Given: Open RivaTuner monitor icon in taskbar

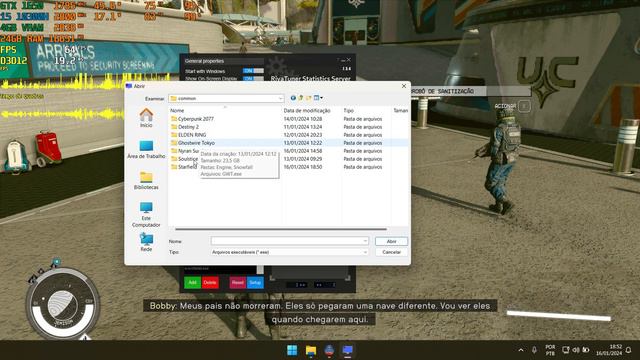Looking at the screenshot, I should (x=347, y=350).
